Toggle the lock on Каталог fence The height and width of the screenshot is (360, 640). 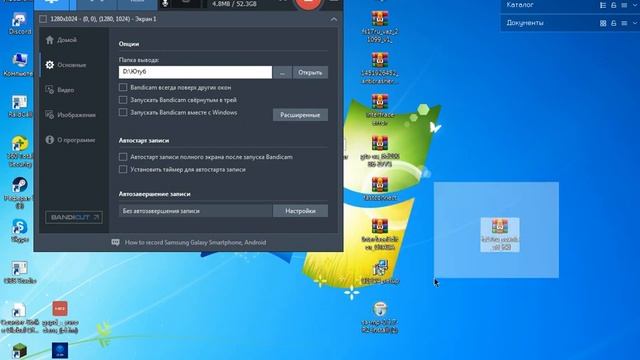(x=613, y=5)
